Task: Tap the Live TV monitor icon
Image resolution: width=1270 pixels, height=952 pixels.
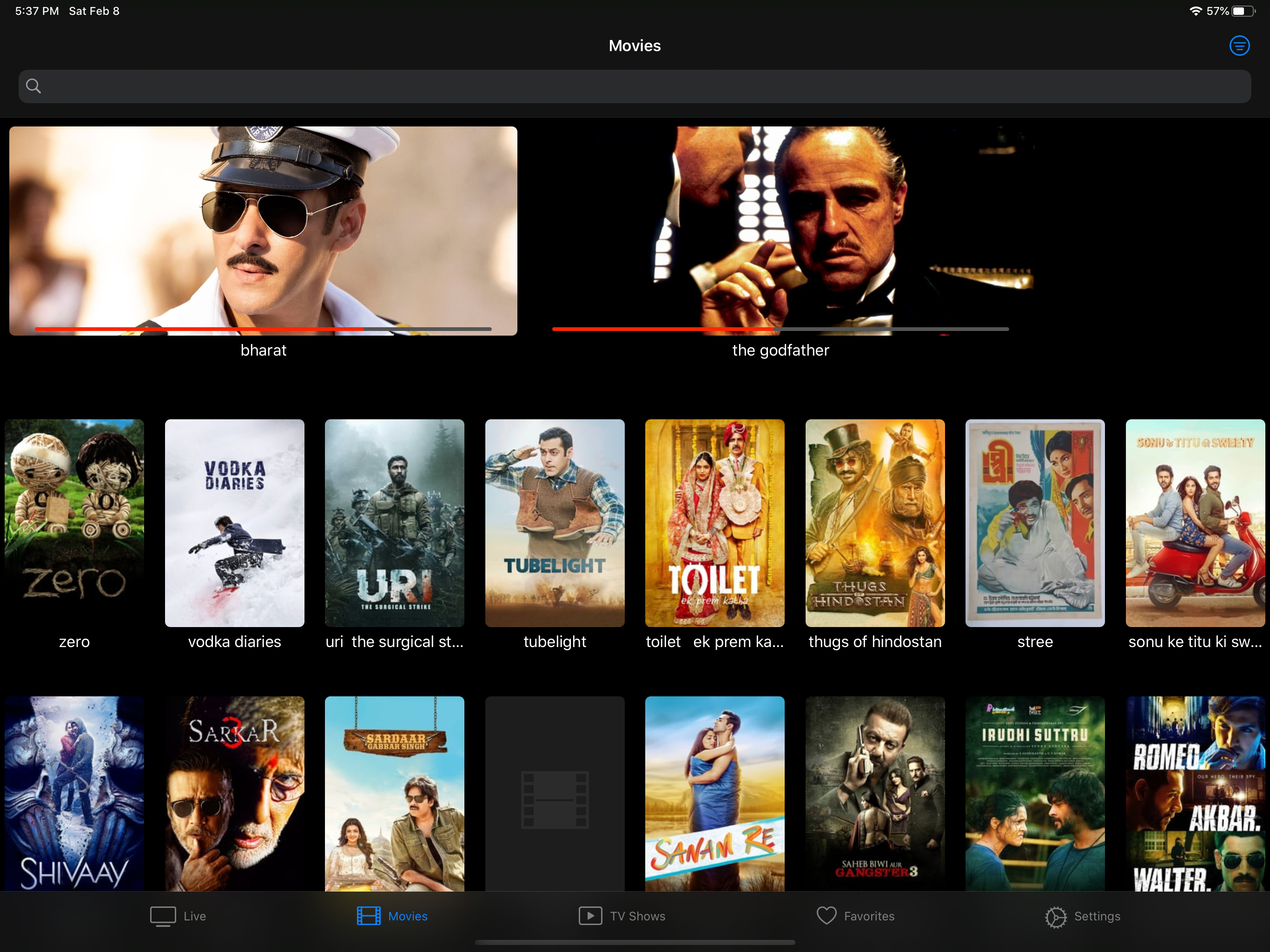Action: pyautogui.click(x=163, y=916)
